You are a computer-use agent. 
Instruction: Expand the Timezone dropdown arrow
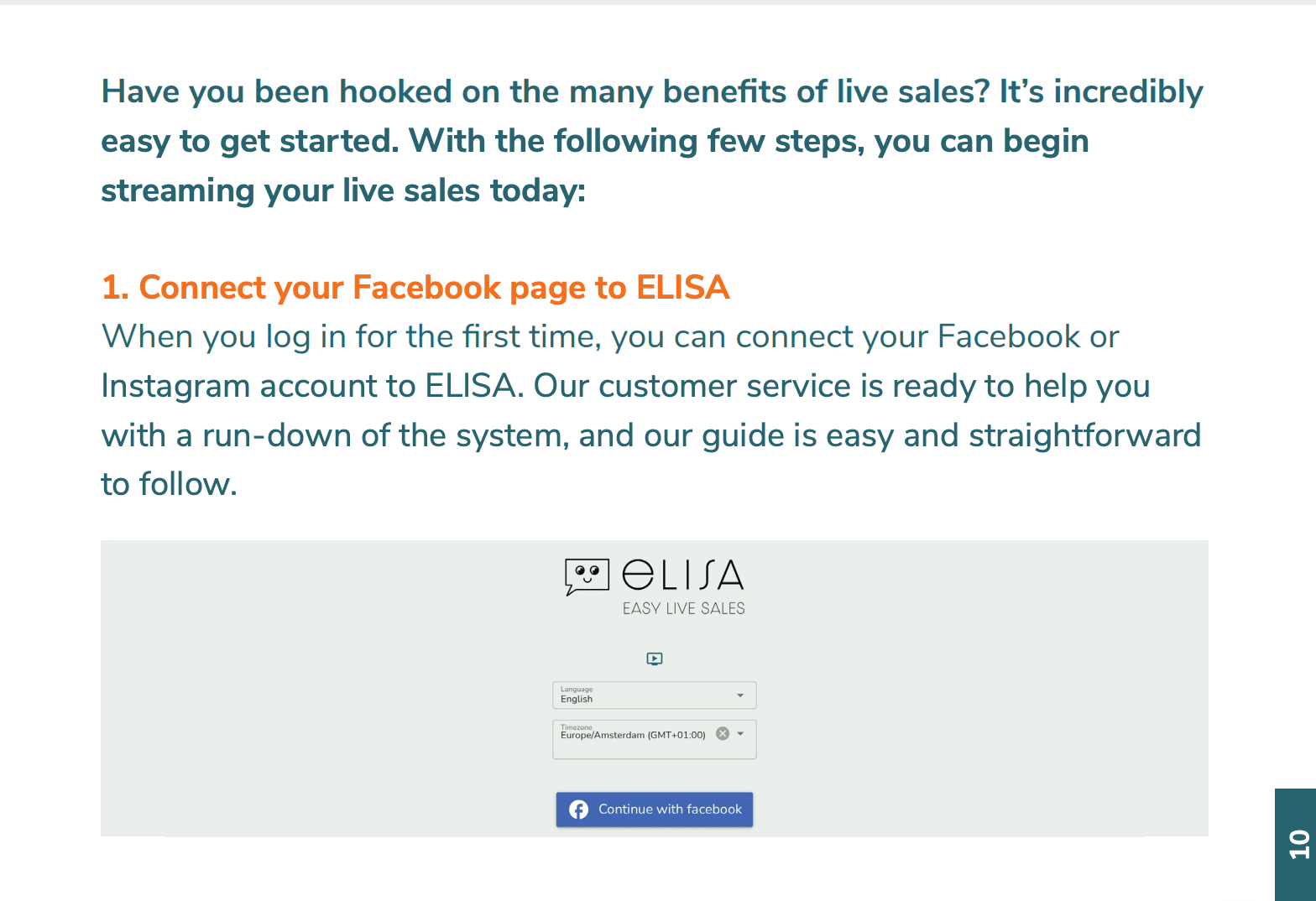(740, 733)
